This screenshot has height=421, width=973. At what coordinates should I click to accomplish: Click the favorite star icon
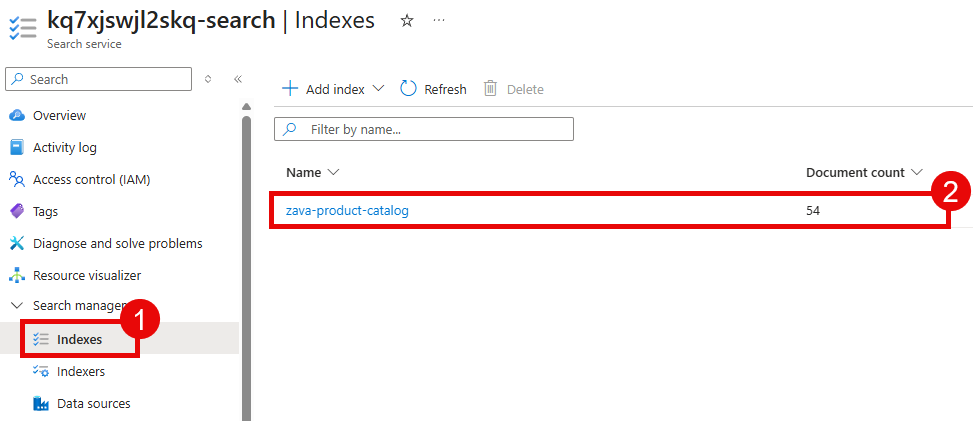[406, 21]
